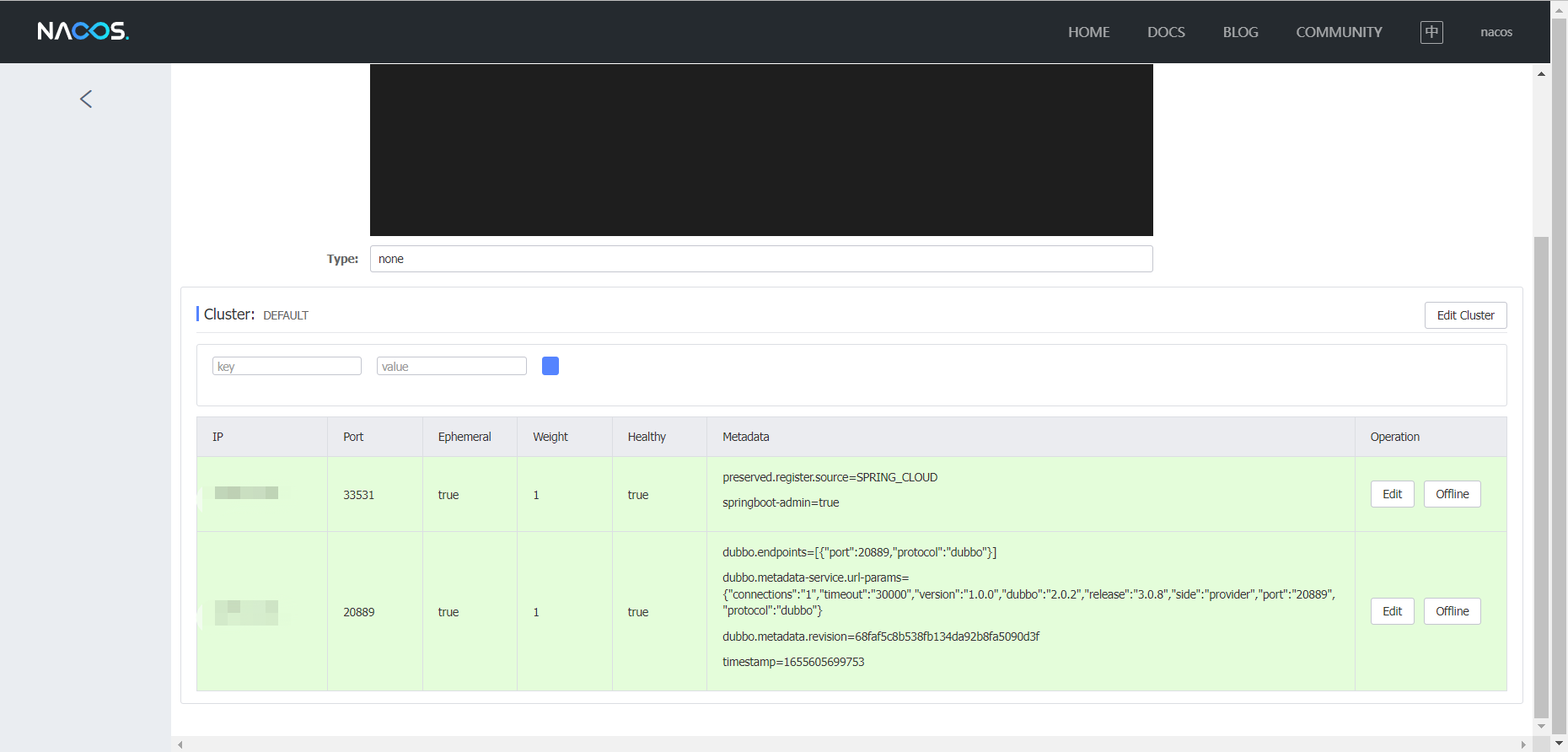The width and height of the screenshot is (1568, 752).
Task: Open the HOME menu item
Action: [x=1088, y=32]
